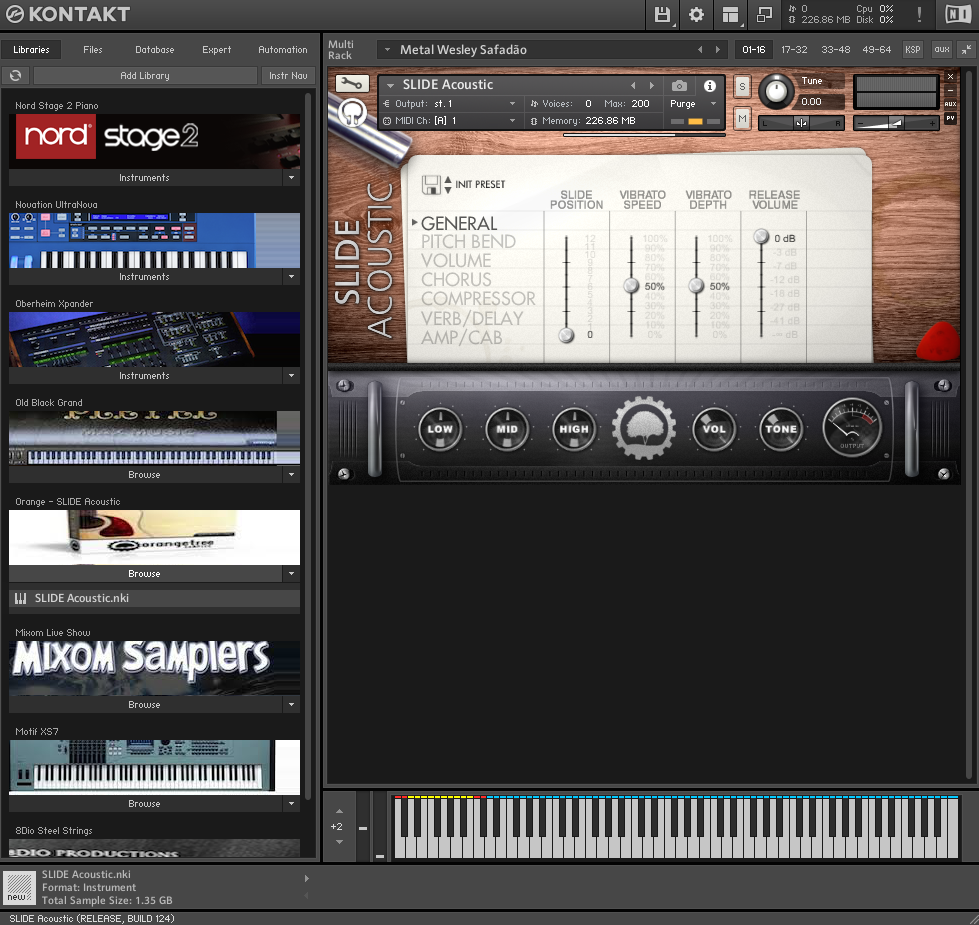
Task: Click the save disk icon in Kontakt header
Action: click(662, 14)
